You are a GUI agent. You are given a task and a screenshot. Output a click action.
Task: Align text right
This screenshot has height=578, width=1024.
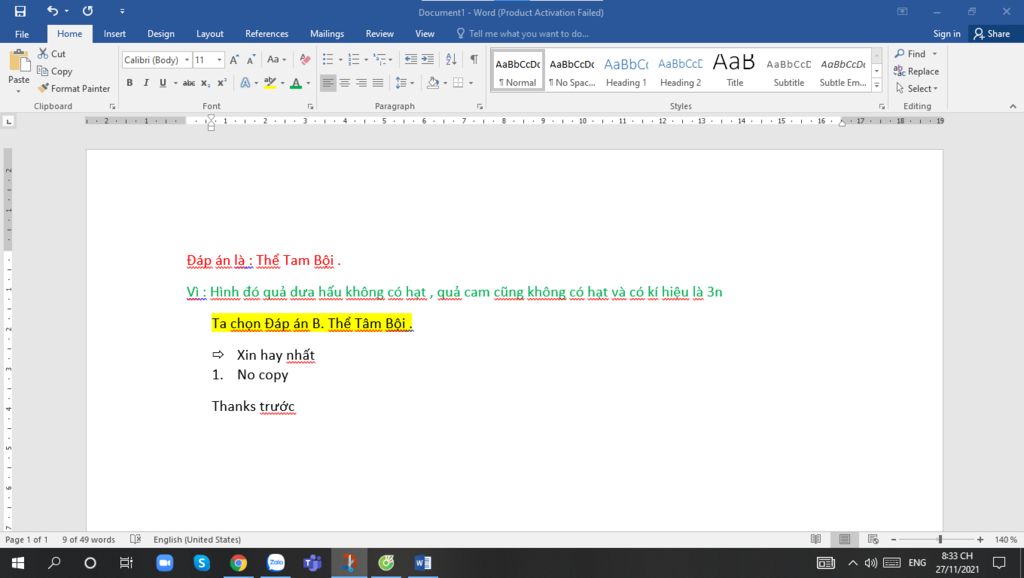coord(361,83)
